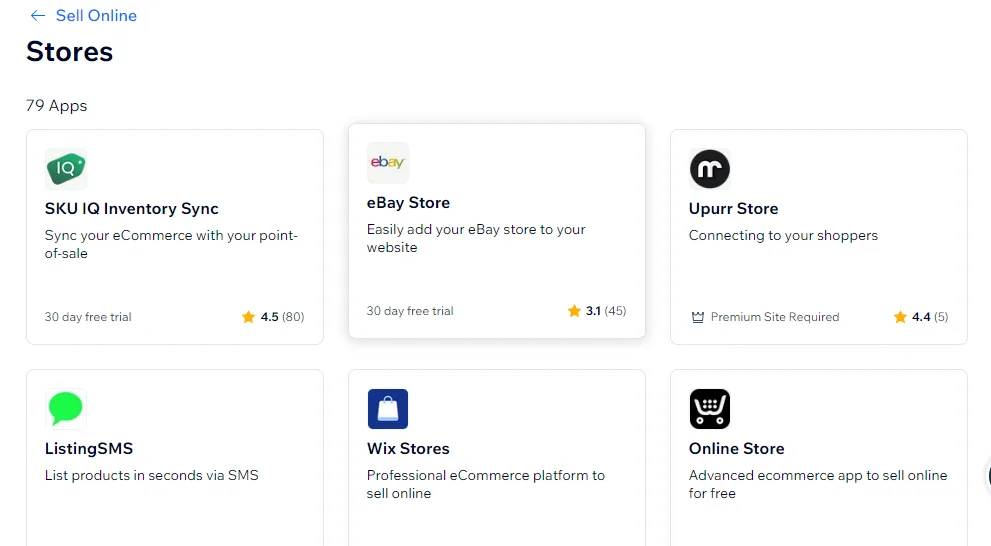The height and width of the screenshot is (546, 991).
Task: Open the Upurr Store title
Action: coord(733,209)
